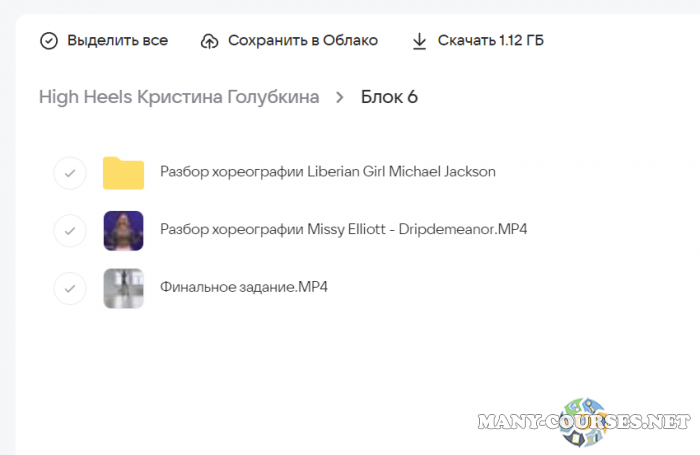Open file name Missy Elliott - Dripdemeanor.MP4
Screen dimensions: 700x455
[x=343, y=230]
